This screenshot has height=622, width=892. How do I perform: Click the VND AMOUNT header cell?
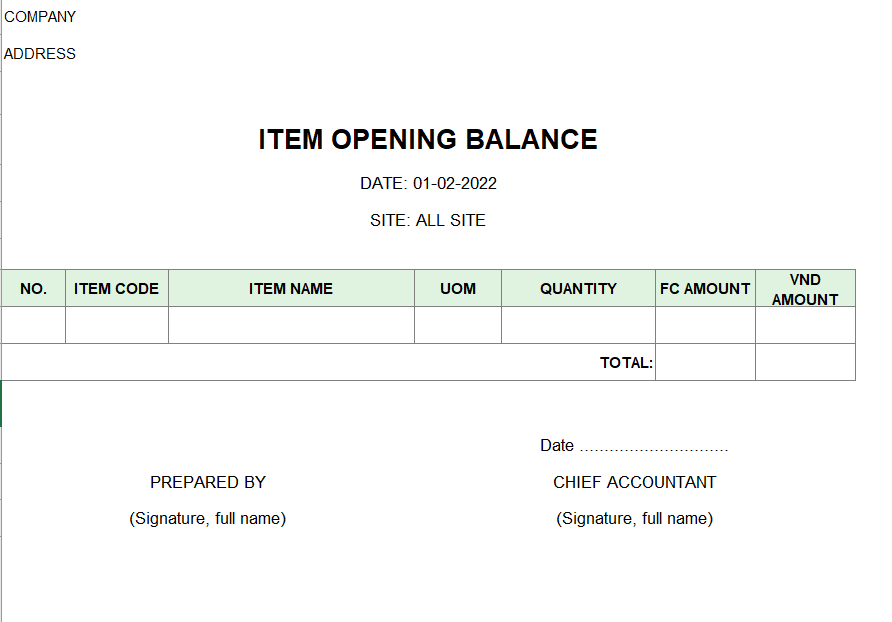(x=805, y=289)
